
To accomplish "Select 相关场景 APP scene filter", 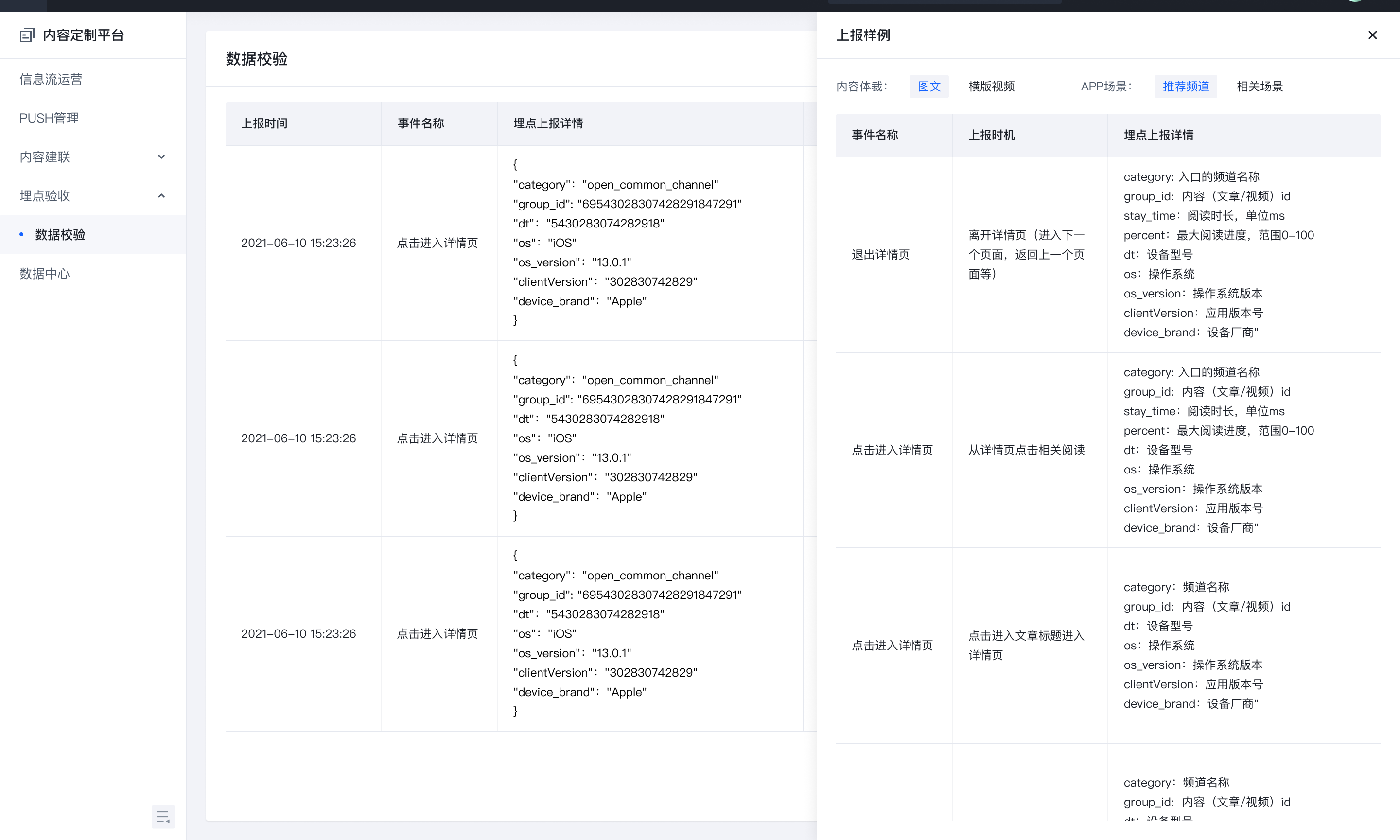I will coord(1259,86).
